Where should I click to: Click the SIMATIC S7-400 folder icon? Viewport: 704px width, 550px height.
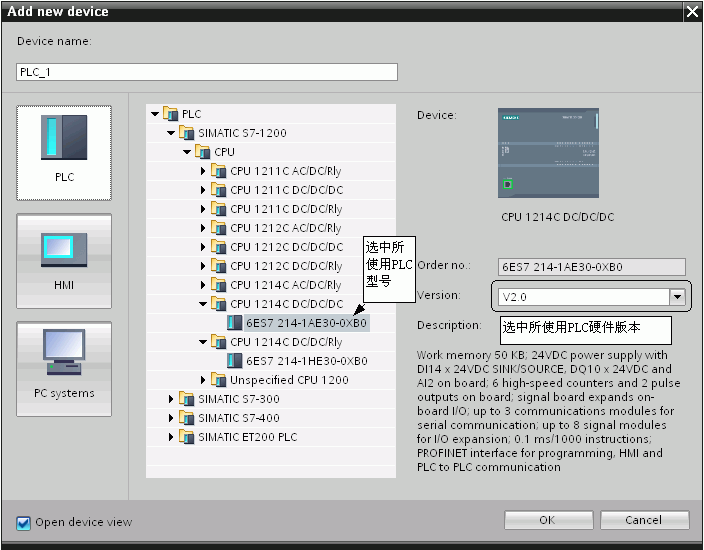(186, 418)
